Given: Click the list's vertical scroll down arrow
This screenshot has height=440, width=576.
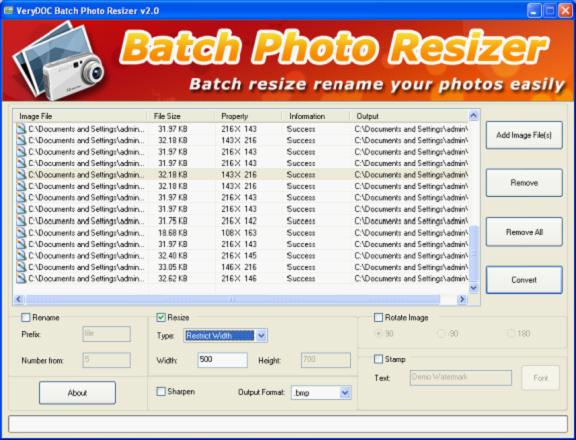Looking at the screenshot, I should pyautogui.click(x=474, y=288).
